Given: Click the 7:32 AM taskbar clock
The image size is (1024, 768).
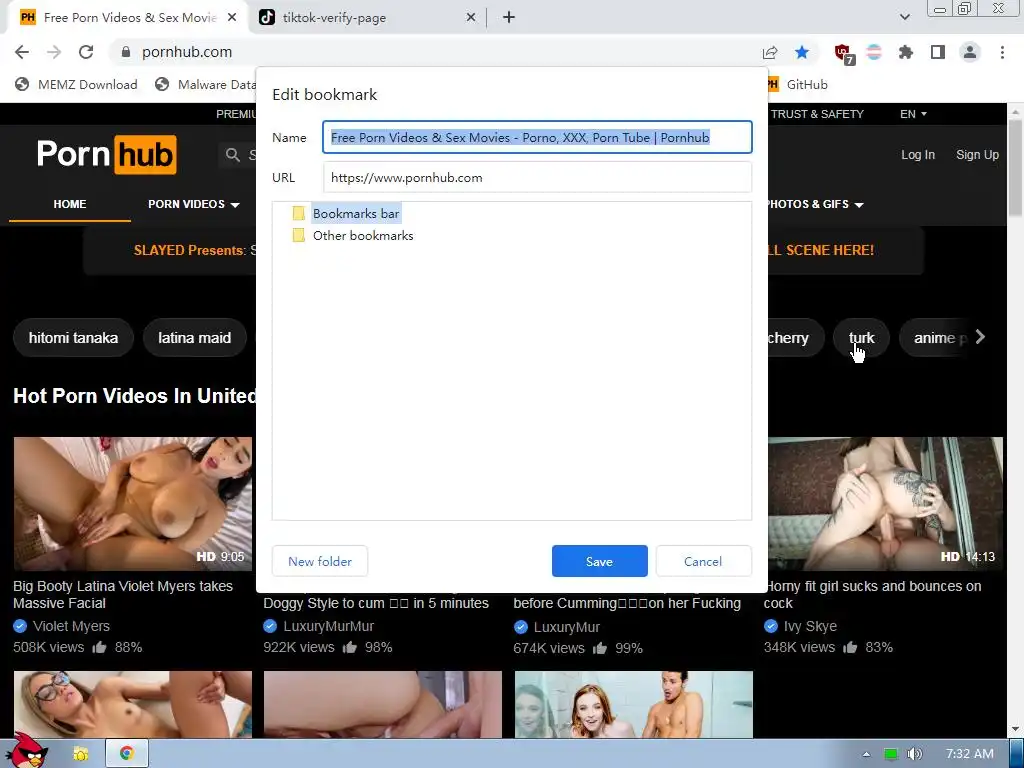Looking at the screenshot, I should click(x=970, y=754).
